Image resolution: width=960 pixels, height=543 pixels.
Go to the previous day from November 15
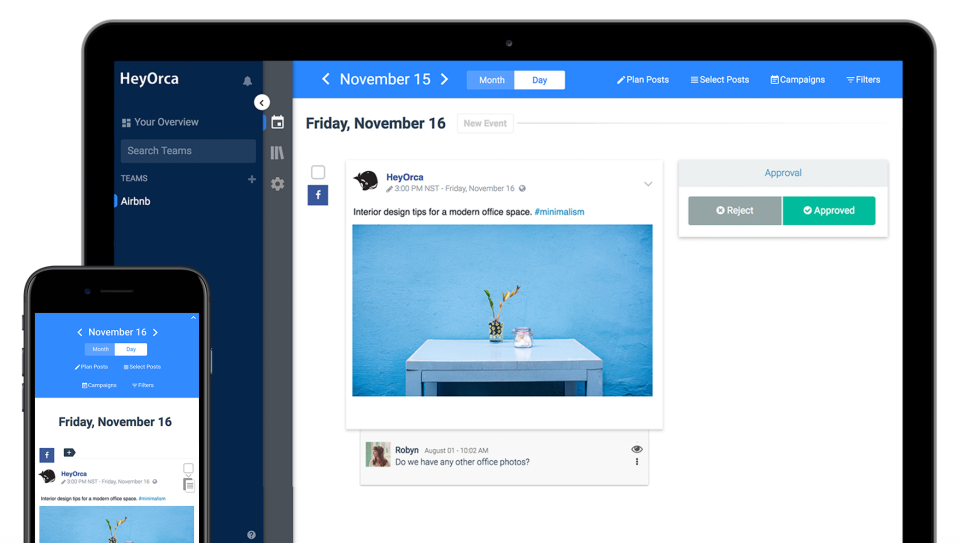(326, 79)
